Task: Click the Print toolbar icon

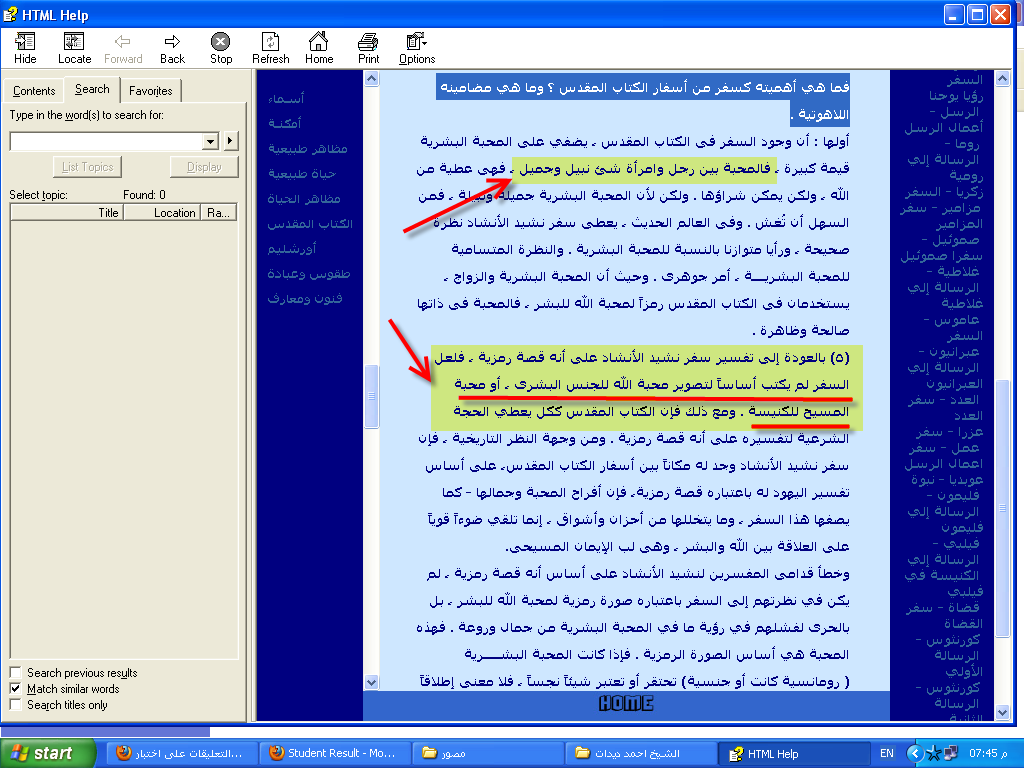Action: (x=368, y=41)
